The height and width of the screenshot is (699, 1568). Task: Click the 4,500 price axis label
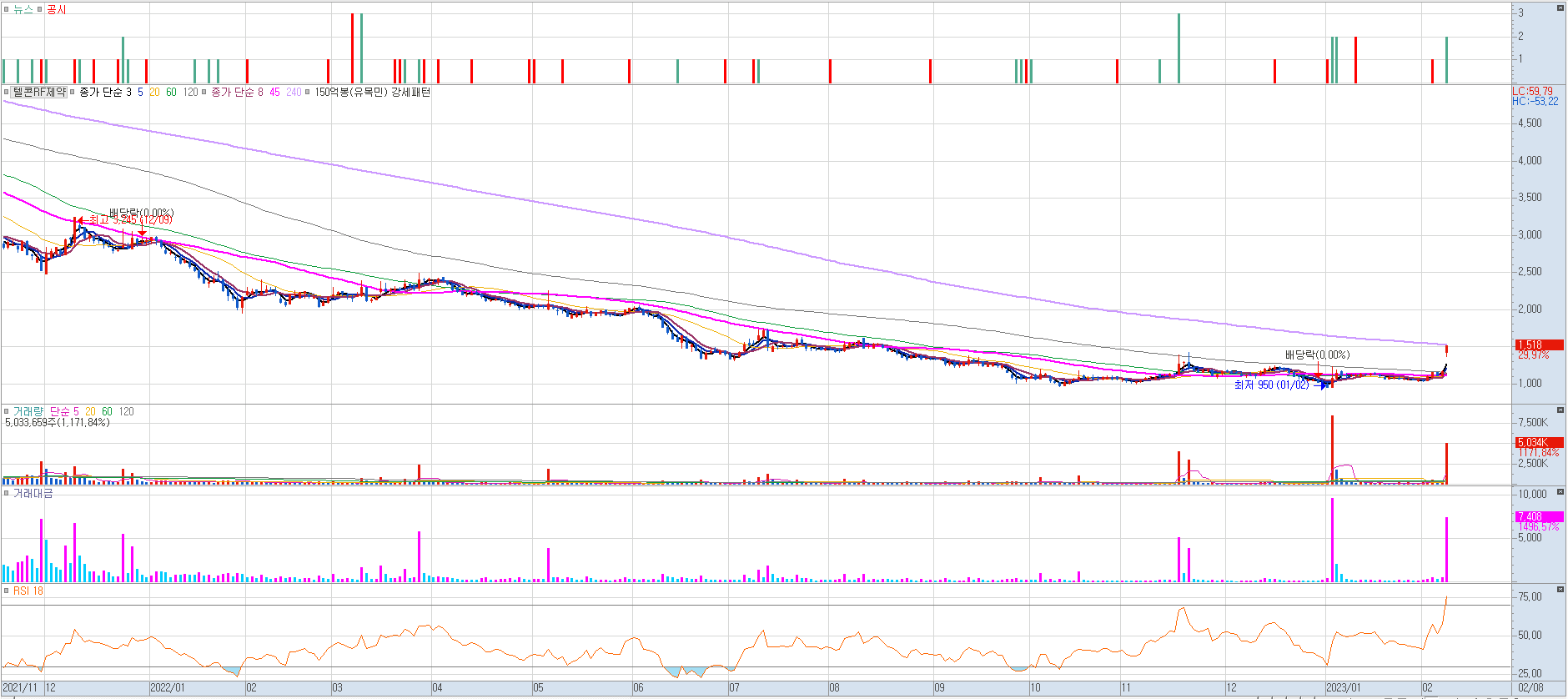[1530, 123]
